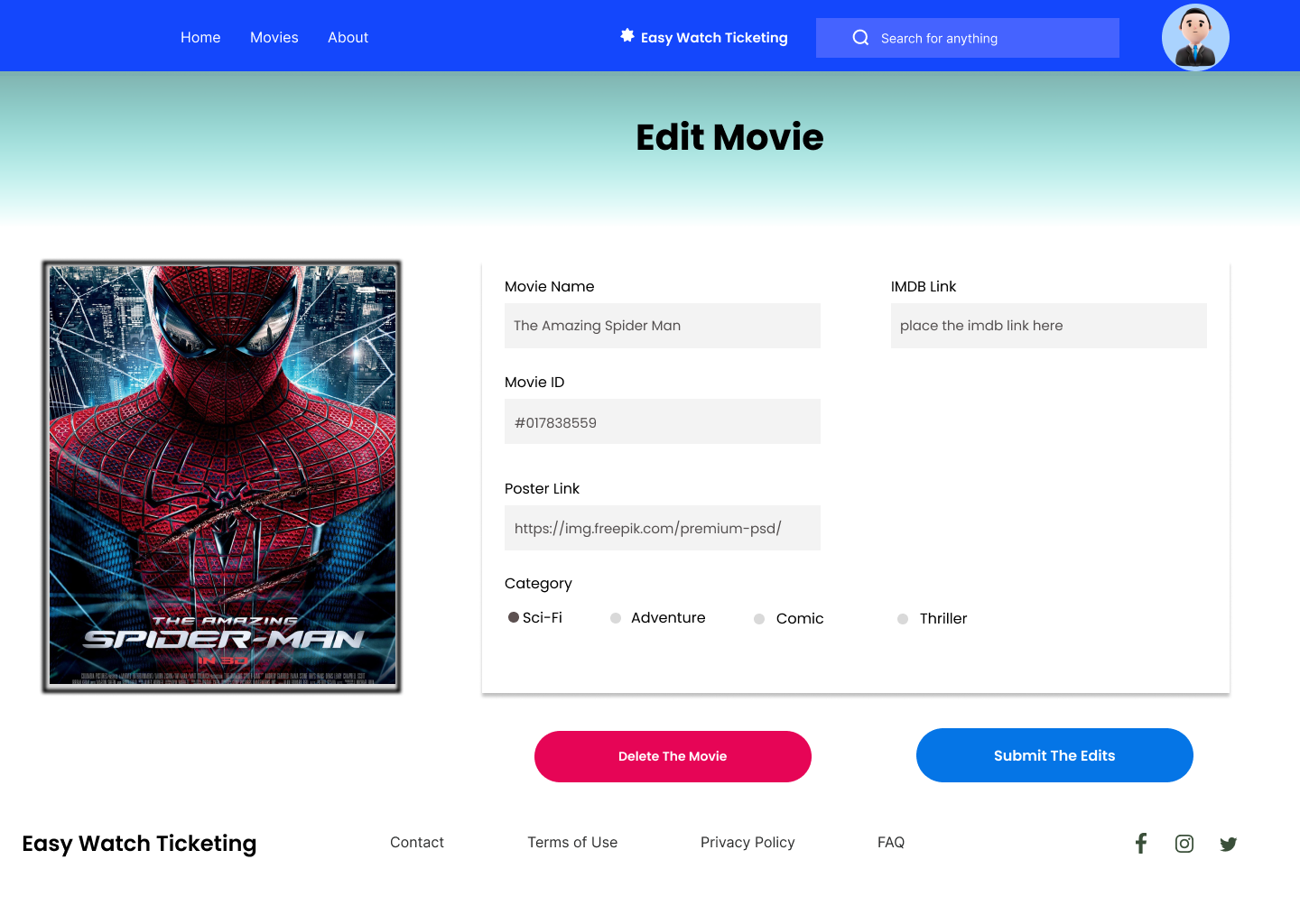Open the FAQ footer link
1300x924 pixels.
click(x=891, y=842)
